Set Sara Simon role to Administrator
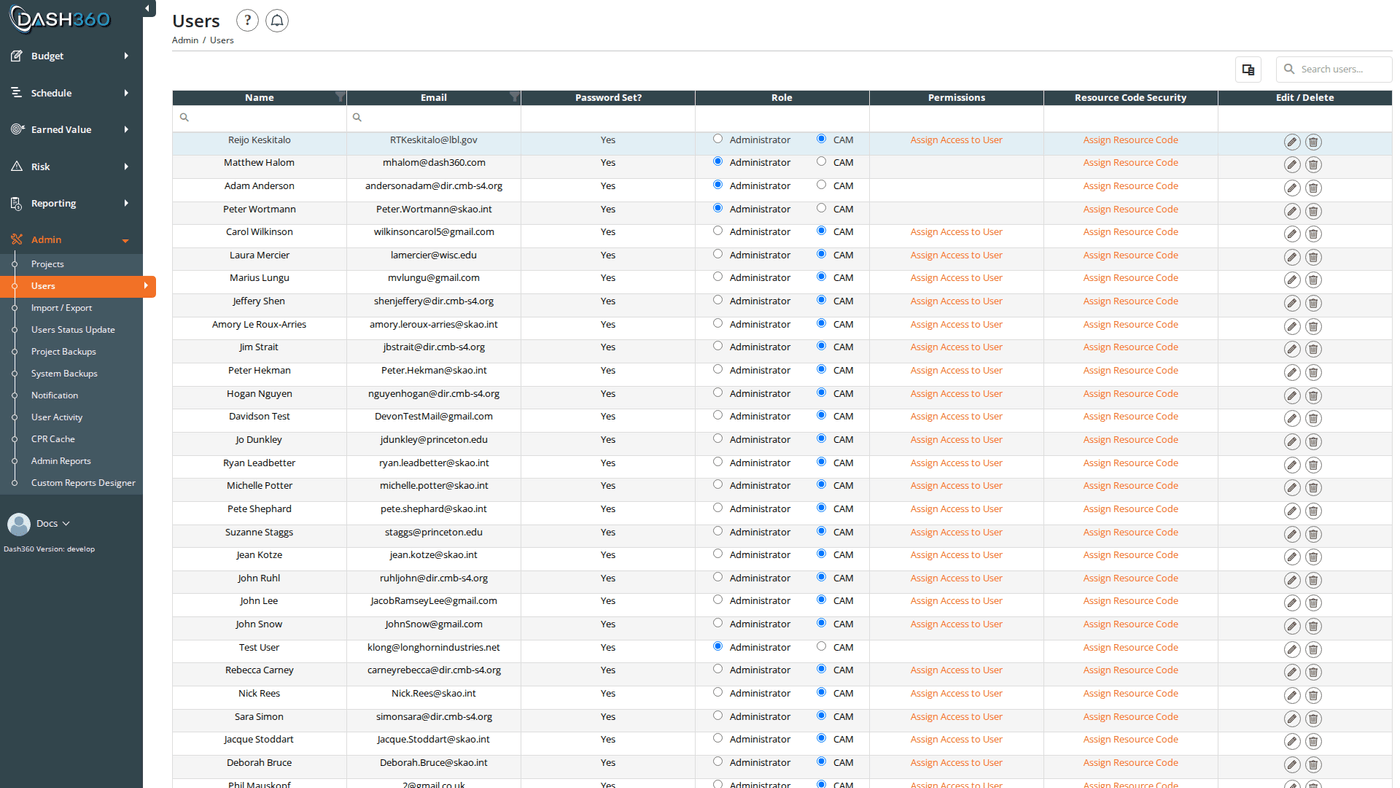The height and width of the screenshot is (788, 1400). [x=717, y=715]
